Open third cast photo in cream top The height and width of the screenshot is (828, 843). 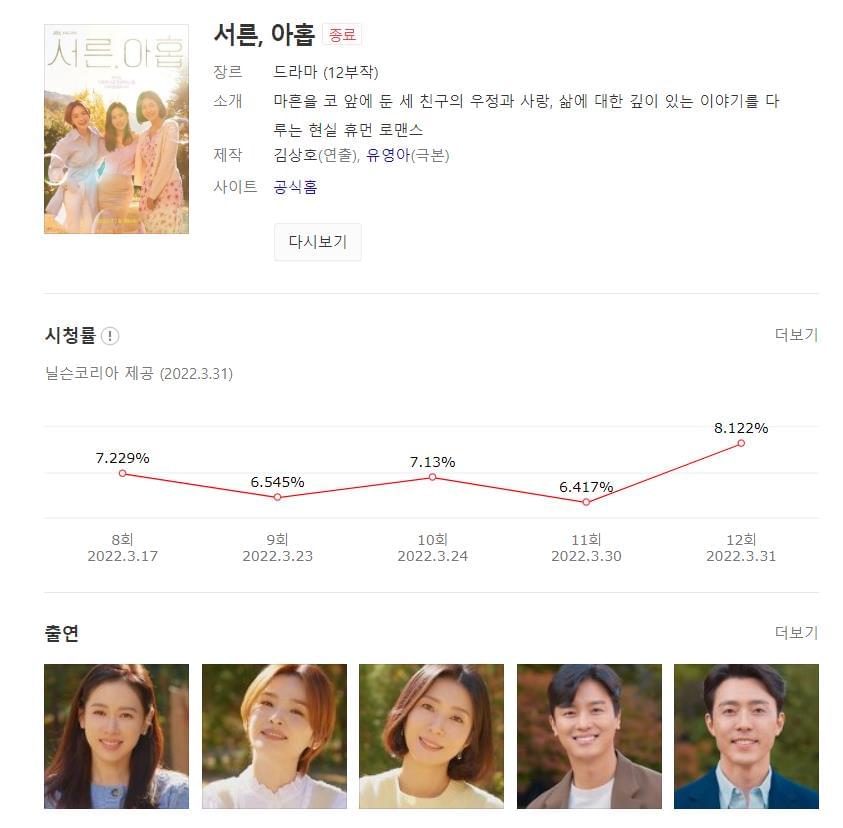point(431,736)
